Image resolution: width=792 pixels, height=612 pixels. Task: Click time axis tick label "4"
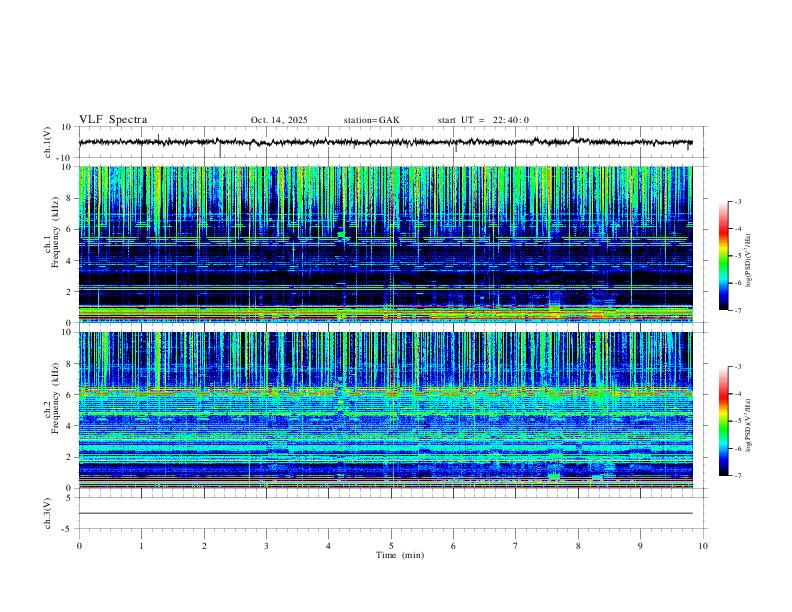tap(328, 546)
